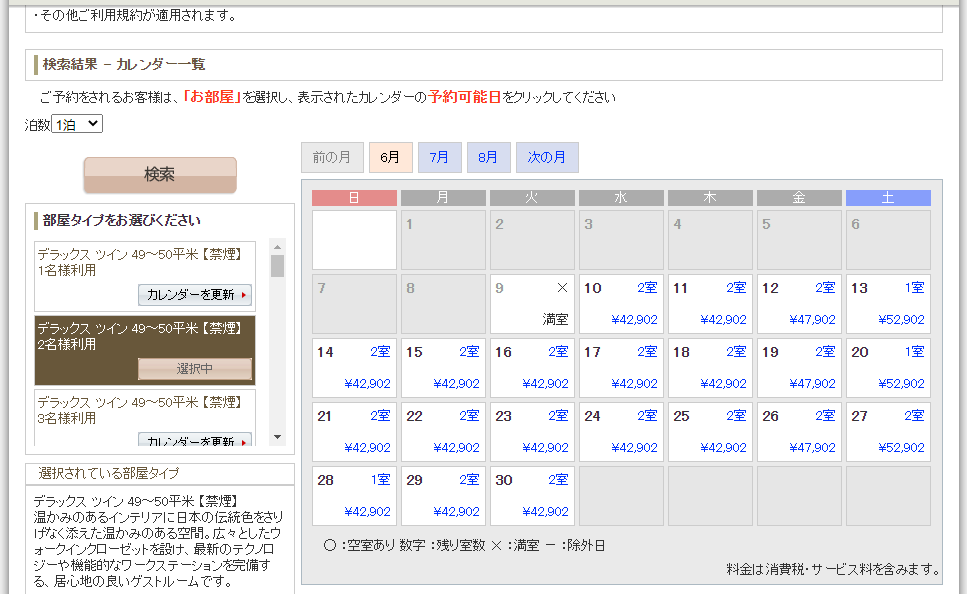This screenshot has height=594, width=967.
Task: Pick June 19 priced ¥47,902
Action: pyautogui.click(x=799, y=368)
